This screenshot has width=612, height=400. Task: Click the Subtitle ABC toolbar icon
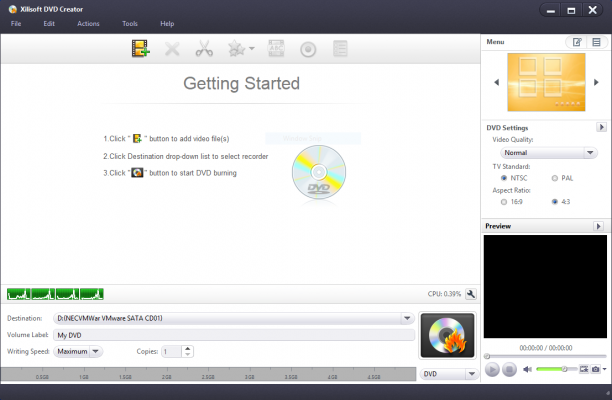(x=276, y=49)
